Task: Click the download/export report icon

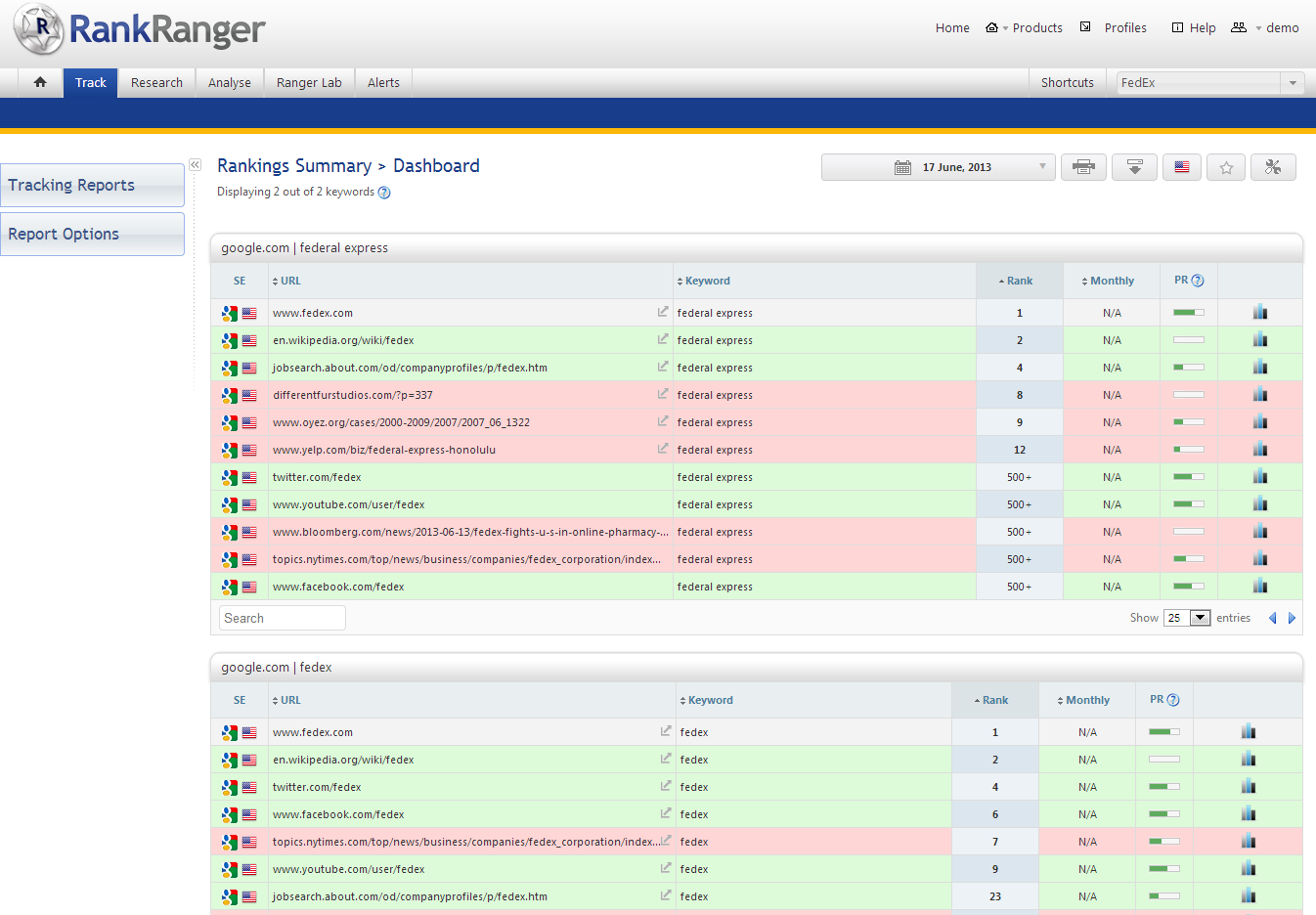Action: (1134, 167)
